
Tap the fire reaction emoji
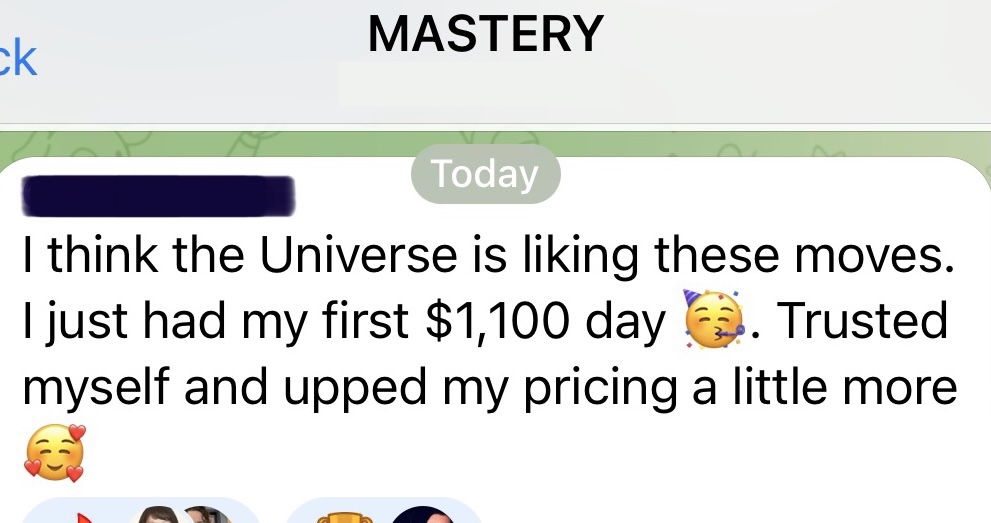(82, 518)
